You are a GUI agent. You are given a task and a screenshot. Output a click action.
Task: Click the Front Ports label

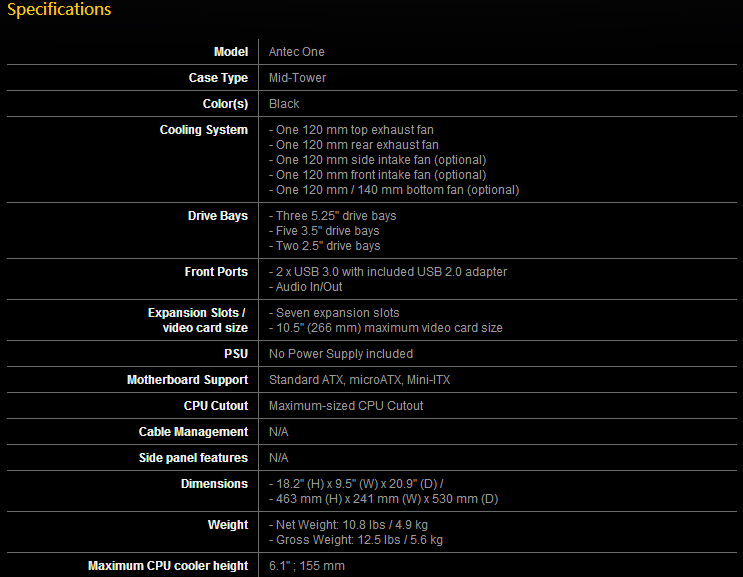point(216,271)
